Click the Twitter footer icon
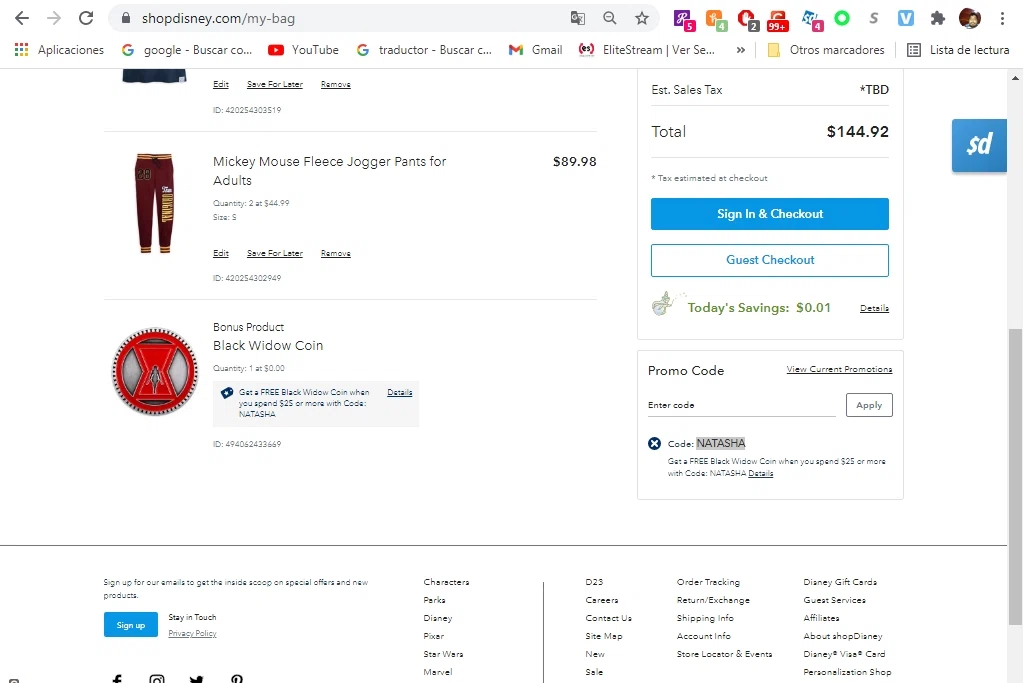The height and width of the screenshot is (683, 1023). (x=196, y=678)
